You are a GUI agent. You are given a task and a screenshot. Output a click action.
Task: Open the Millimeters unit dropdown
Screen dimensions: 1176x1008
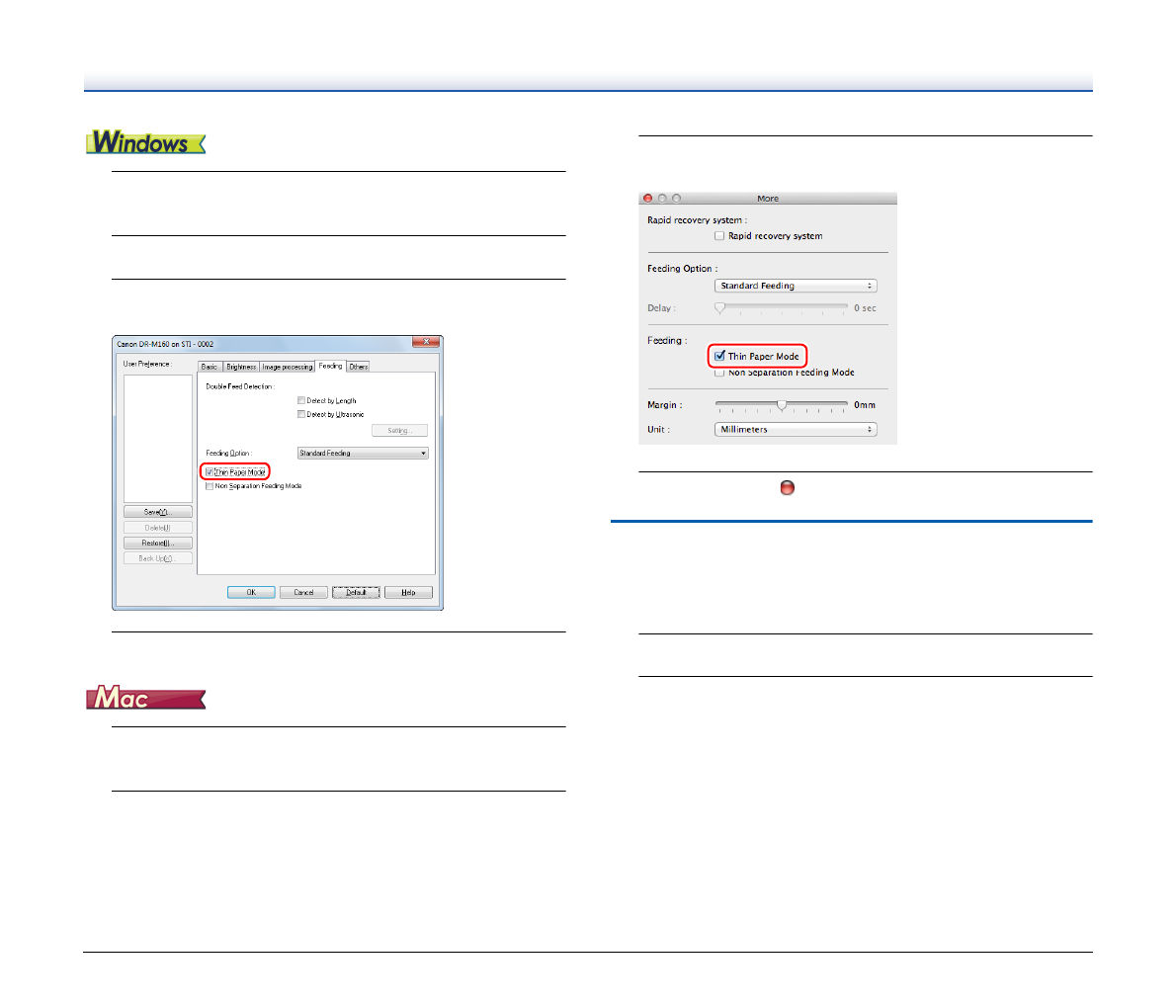click(796, 430)
